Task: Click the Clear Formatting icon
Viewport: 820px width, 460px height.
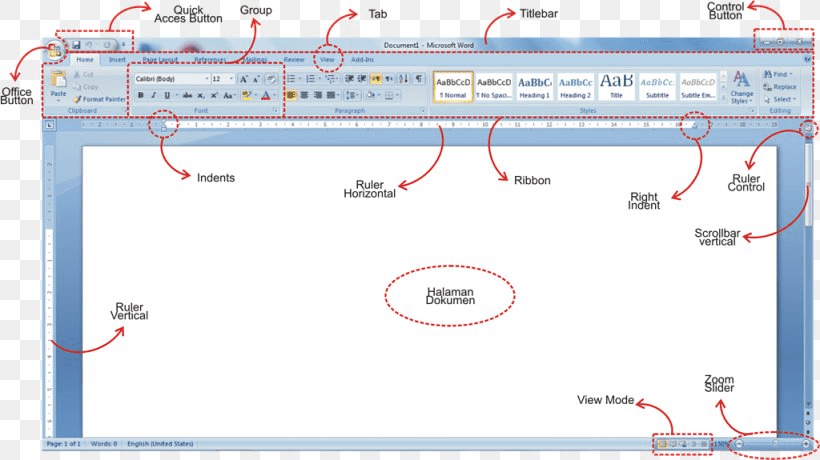Action: [270, 79]
